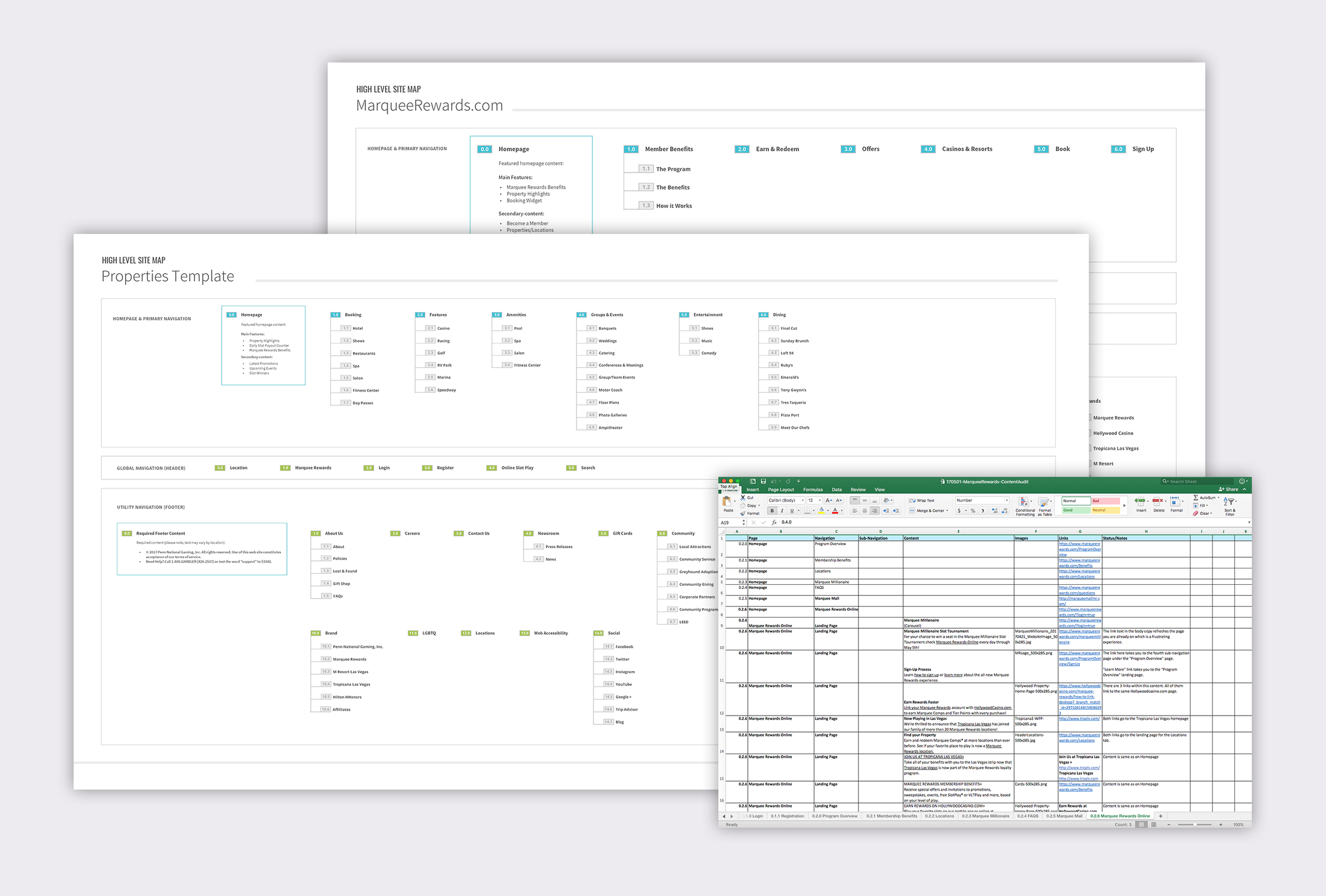Click the Undo arrow icon in title bar

pos(774,481)
